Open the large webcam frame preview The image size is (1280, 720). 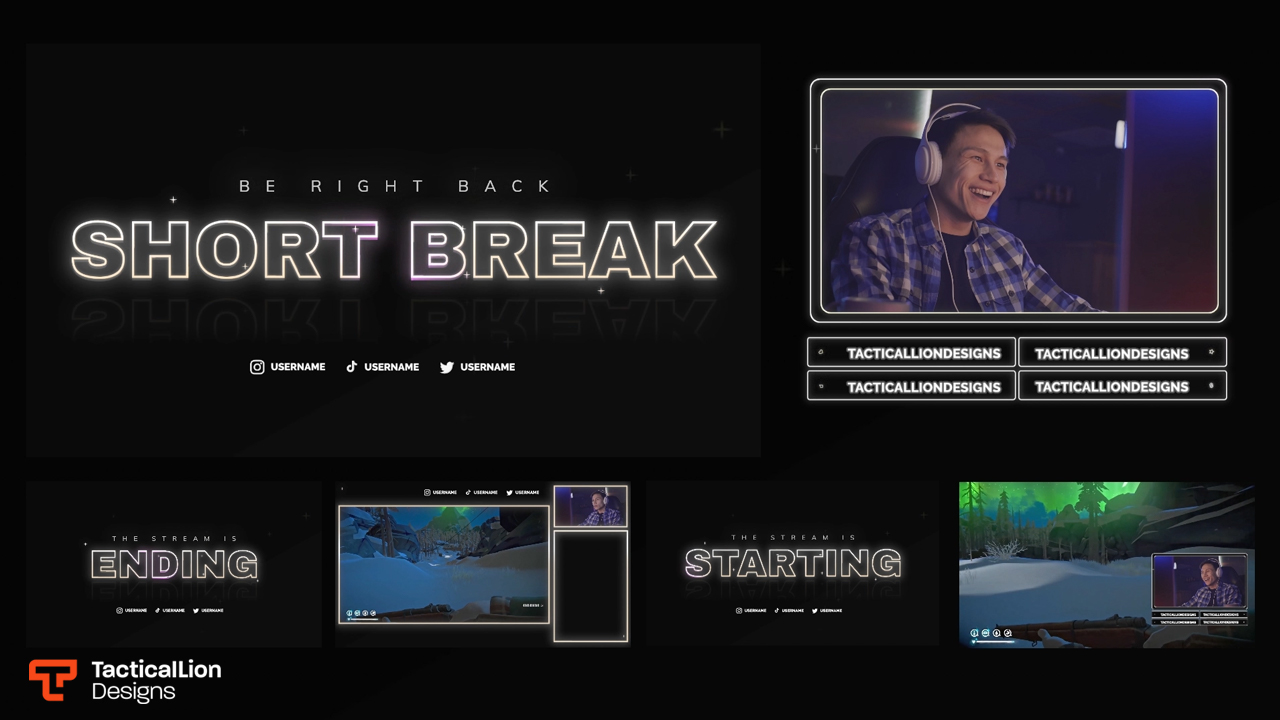pyautogui.click(x=1018, y=200)
